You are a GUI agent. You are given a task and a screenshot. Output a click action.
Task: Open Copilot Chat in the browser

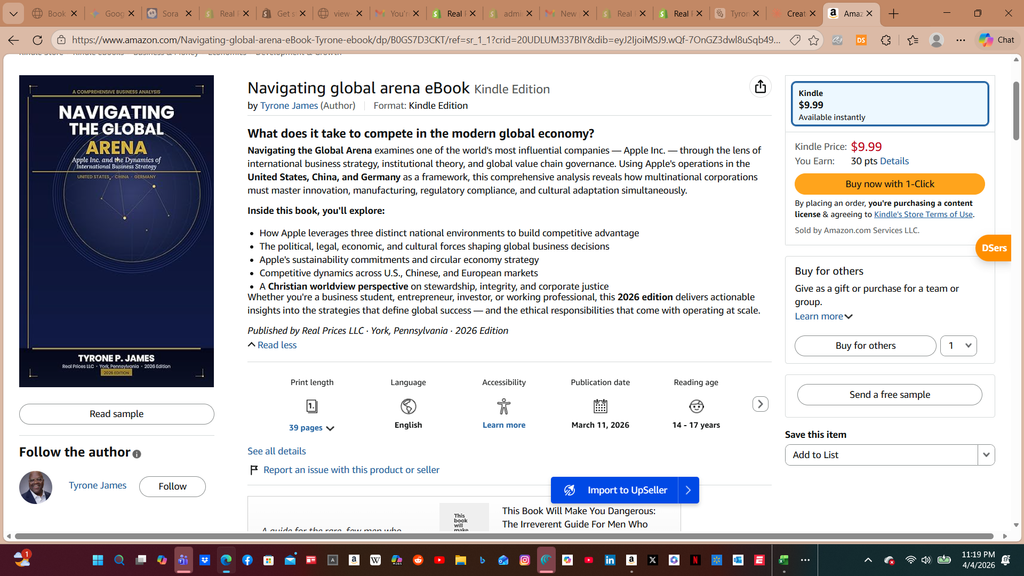pos(997,40)
